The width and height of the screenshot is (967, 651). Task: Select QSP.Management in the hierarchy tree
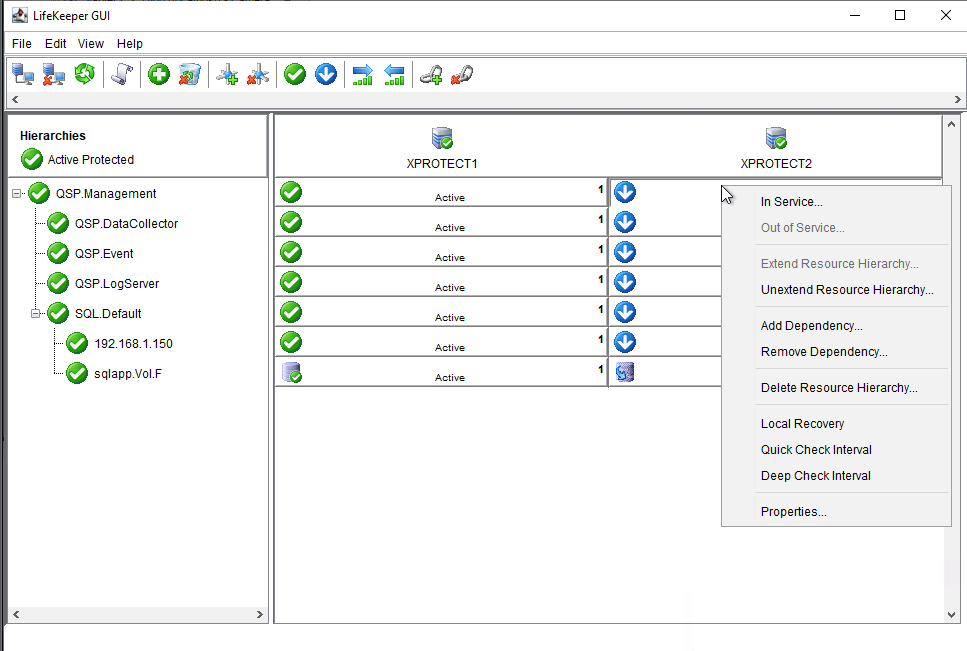pyautogui.click(x=106, y=194)
